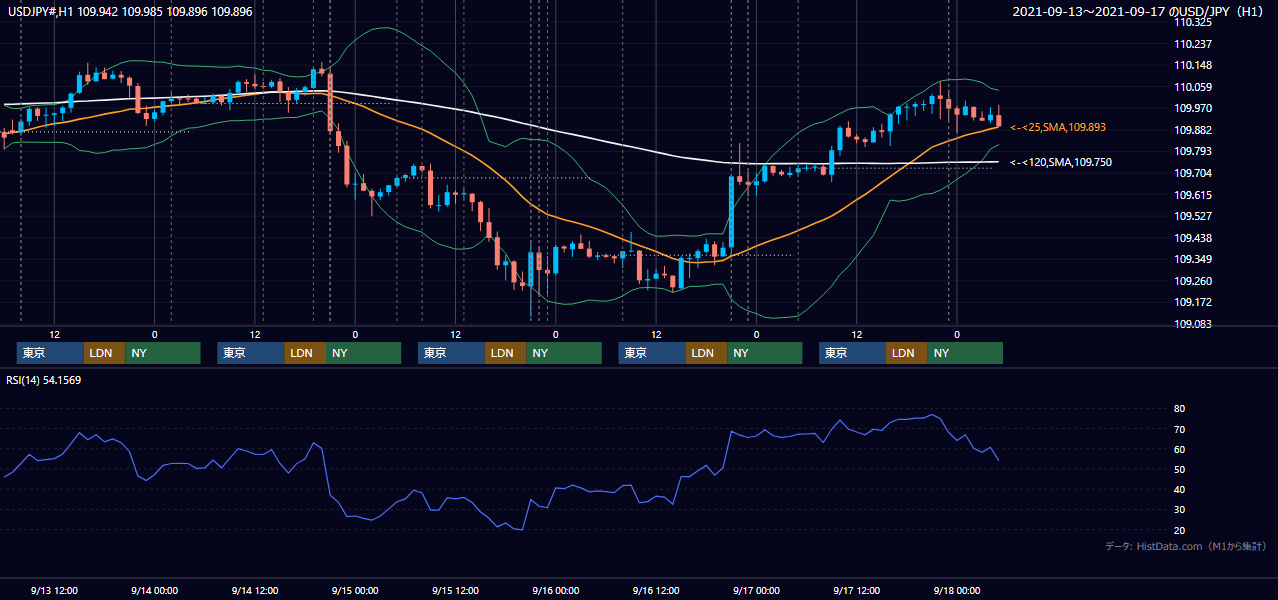
Task: Select the 2021-09-13～2021-09-17 date range header
Action: click(1140, 12)
